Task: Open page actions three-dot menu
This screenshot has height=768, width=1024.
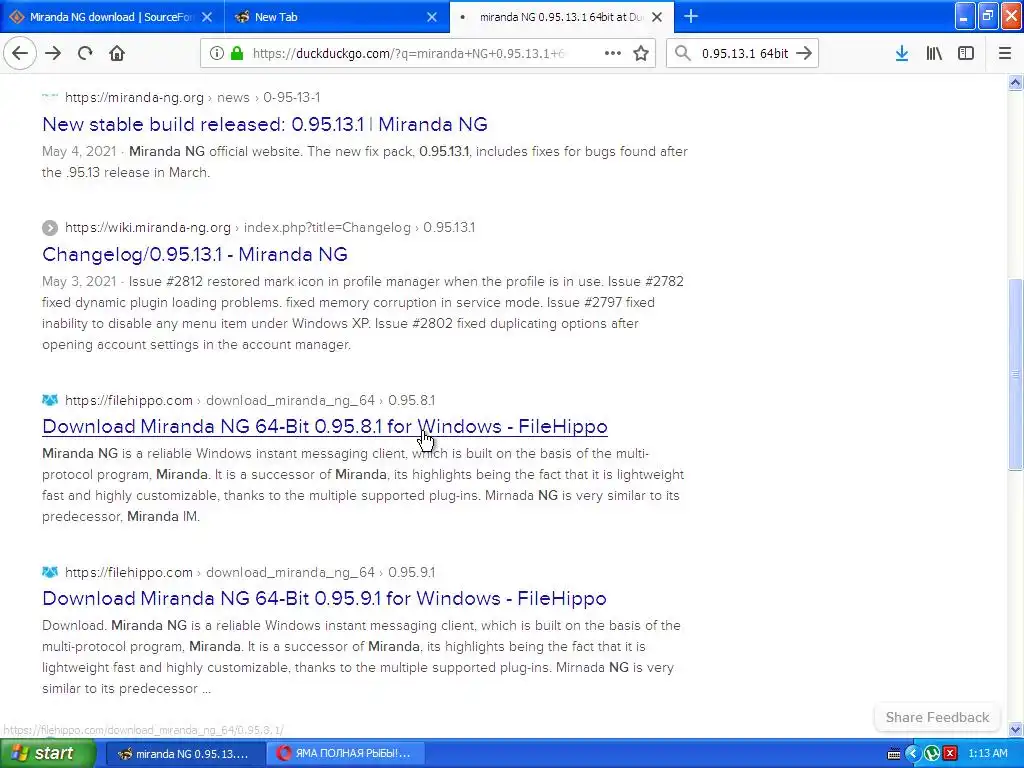Action: tap(613, 54)
